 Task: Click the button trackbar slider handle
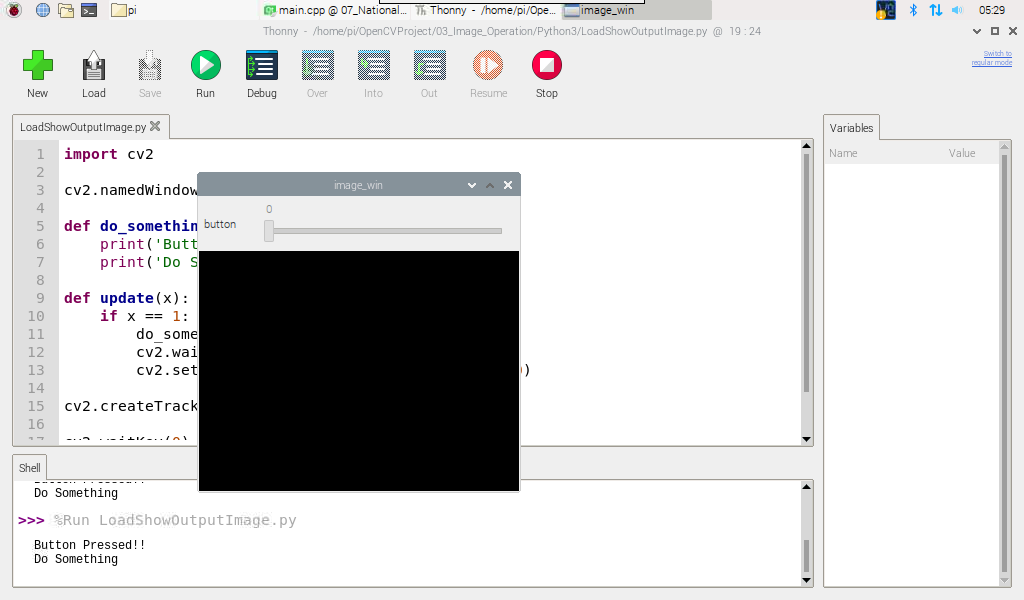click(269, 231)
